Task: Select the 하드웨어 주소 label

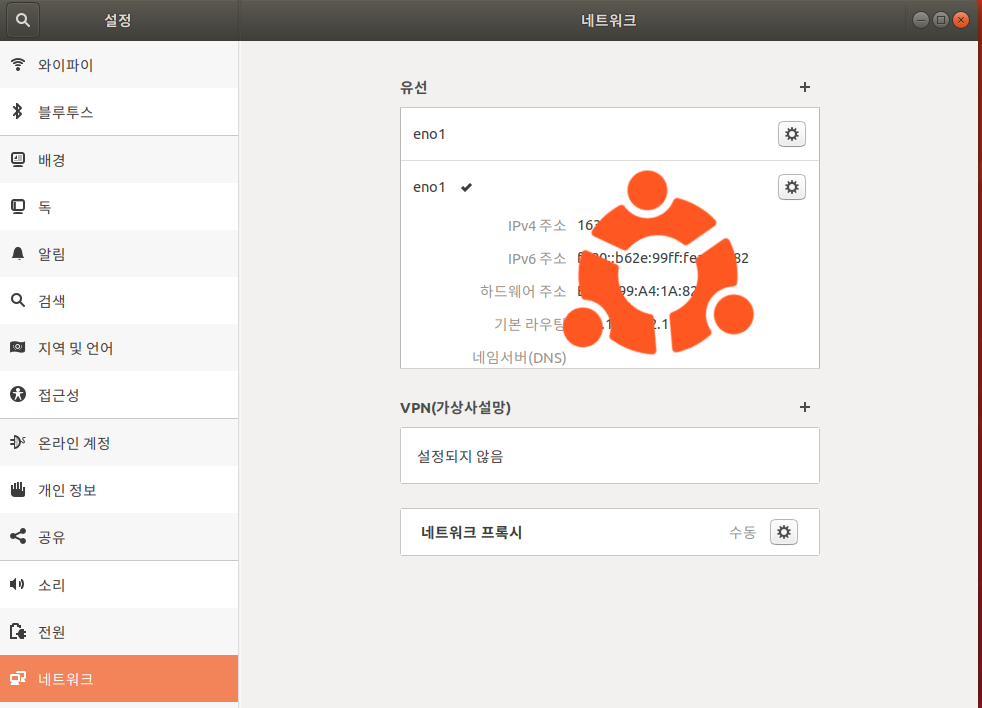Action: pos(523,291)
